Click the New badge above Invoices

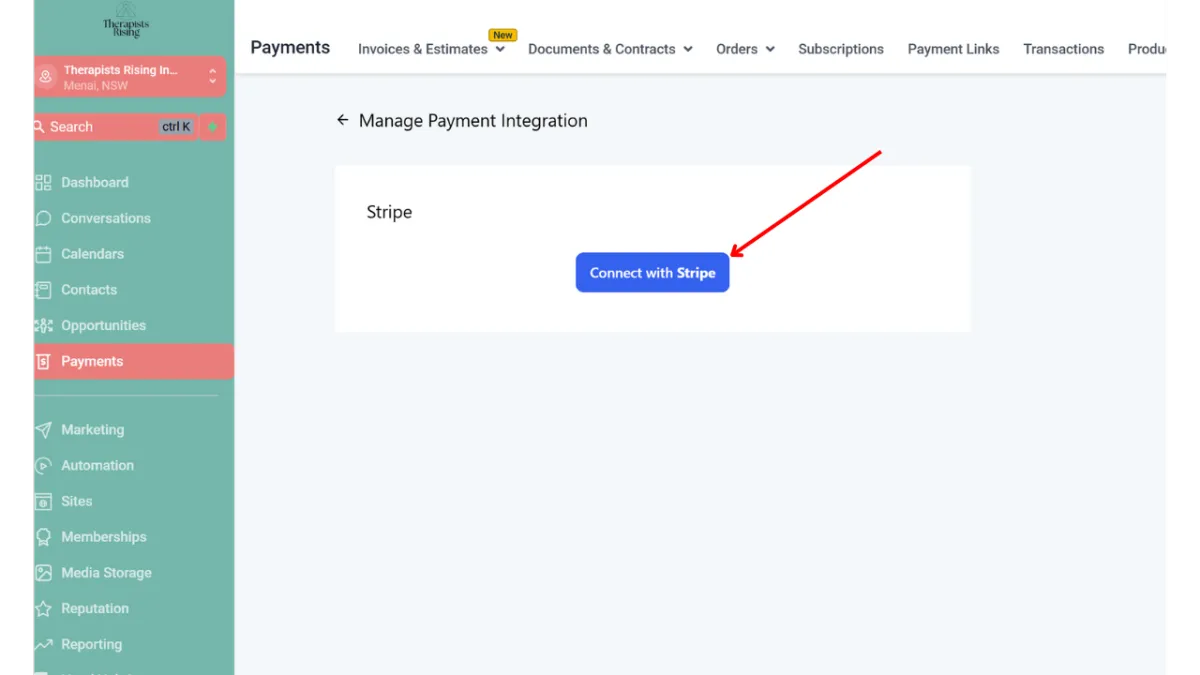point(503,35)
